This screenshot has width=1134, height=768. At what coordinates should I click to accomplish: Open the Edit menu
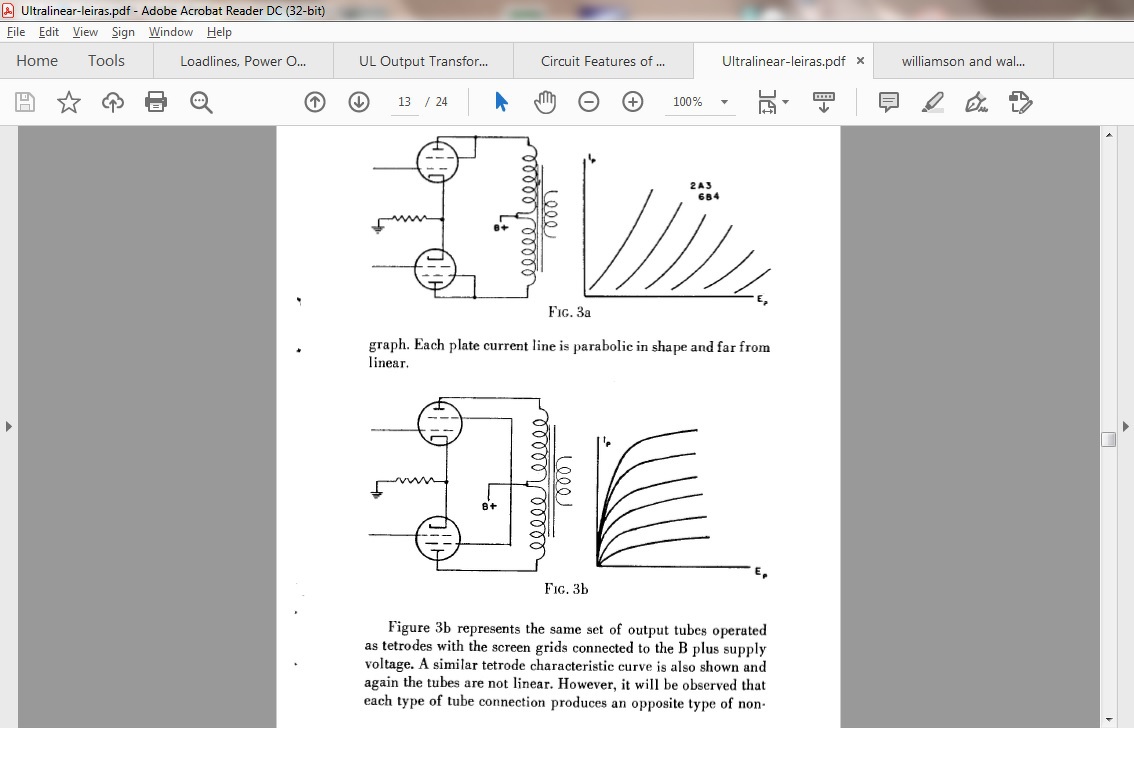click(48, 32)
